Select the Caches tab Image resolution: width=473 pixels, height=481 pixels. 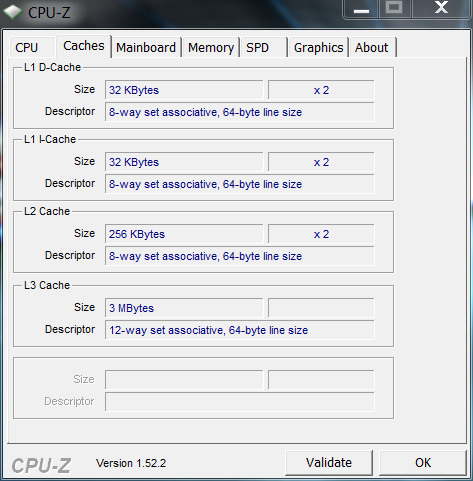pyautogui.click(x=84, y=46)
